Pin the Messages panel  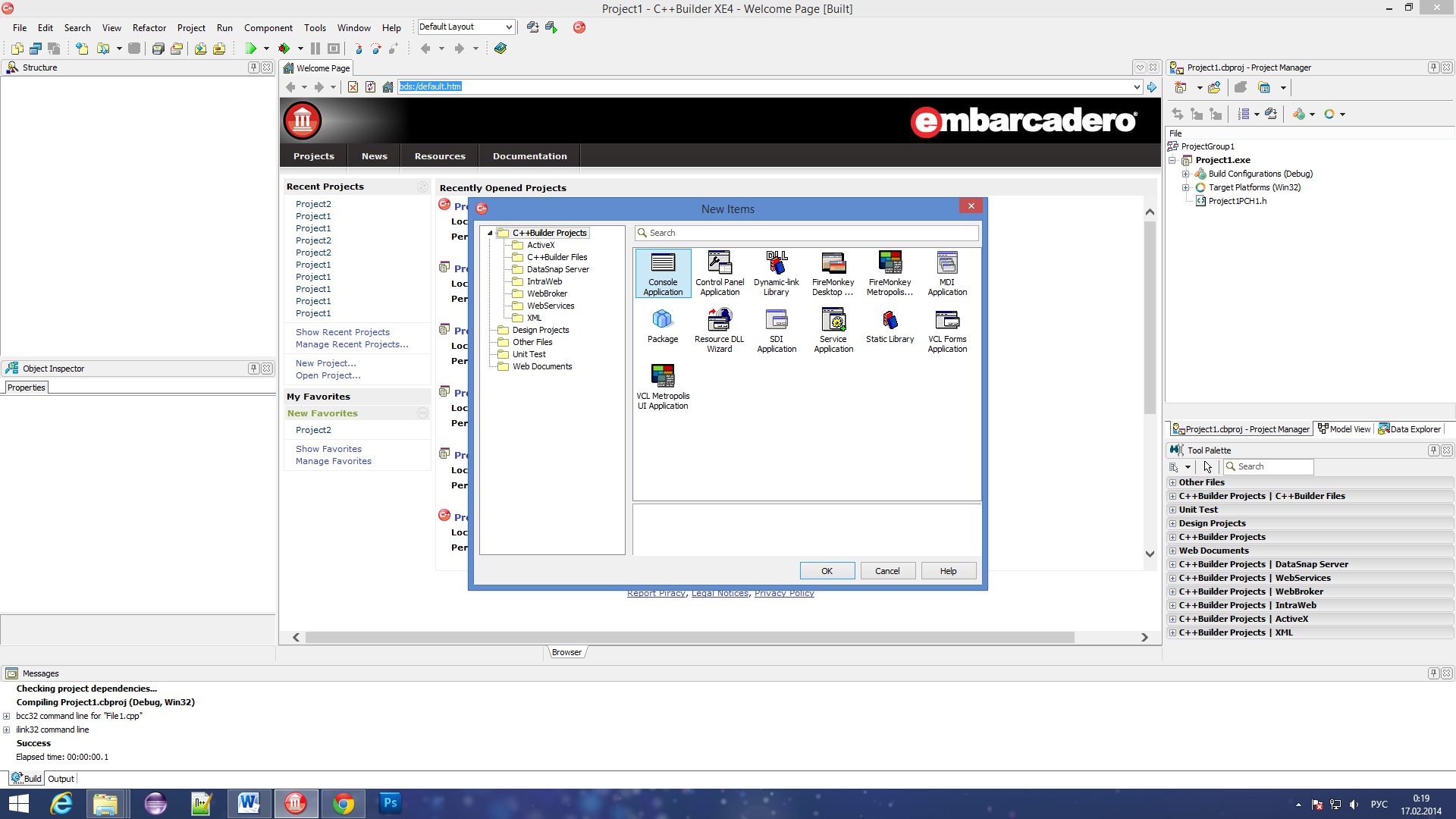(1433, 673)
